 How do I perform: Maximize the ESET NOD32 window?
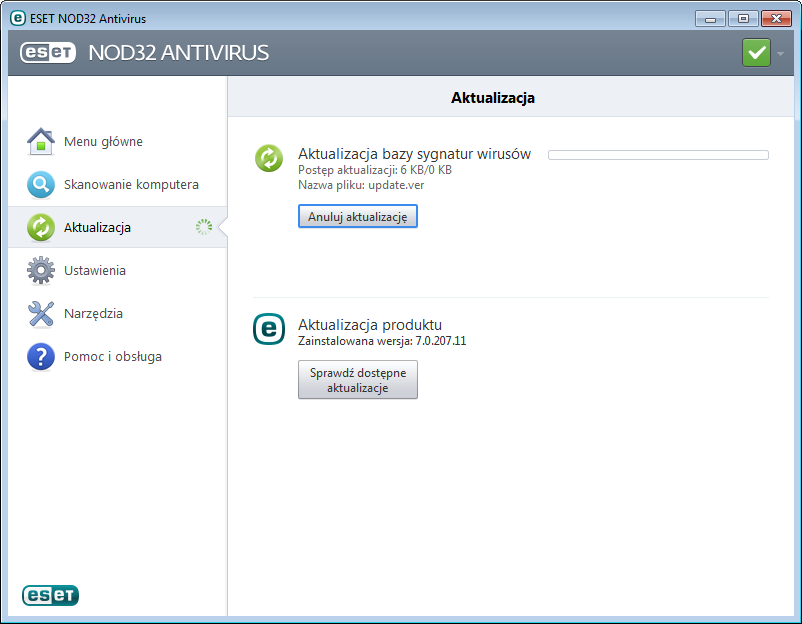pos(743,19)
